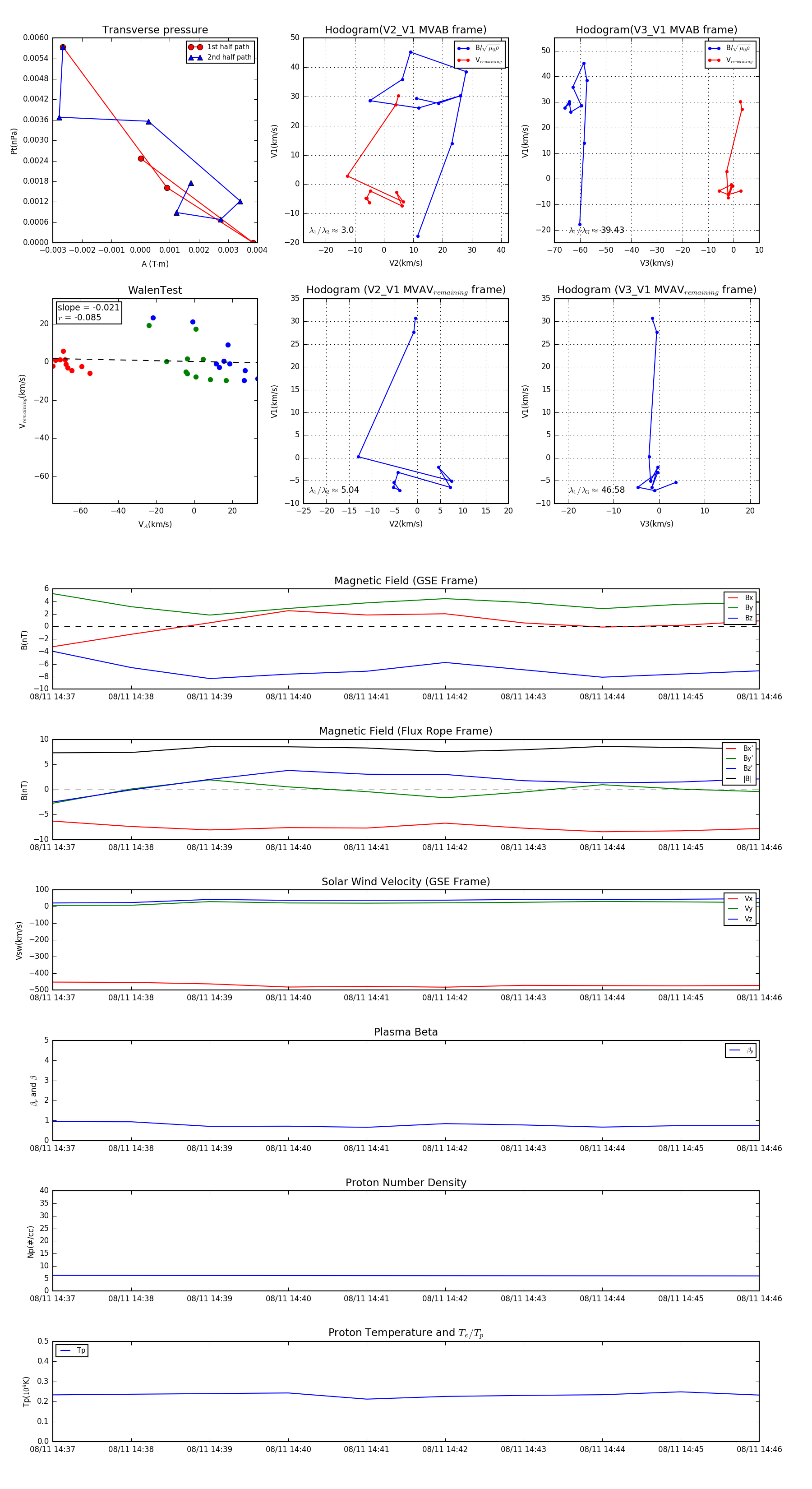Viewport: 812px width, 1489px height.
Task: Select the 'slope = -0.021' annotation
Action: tap(88, 308)
